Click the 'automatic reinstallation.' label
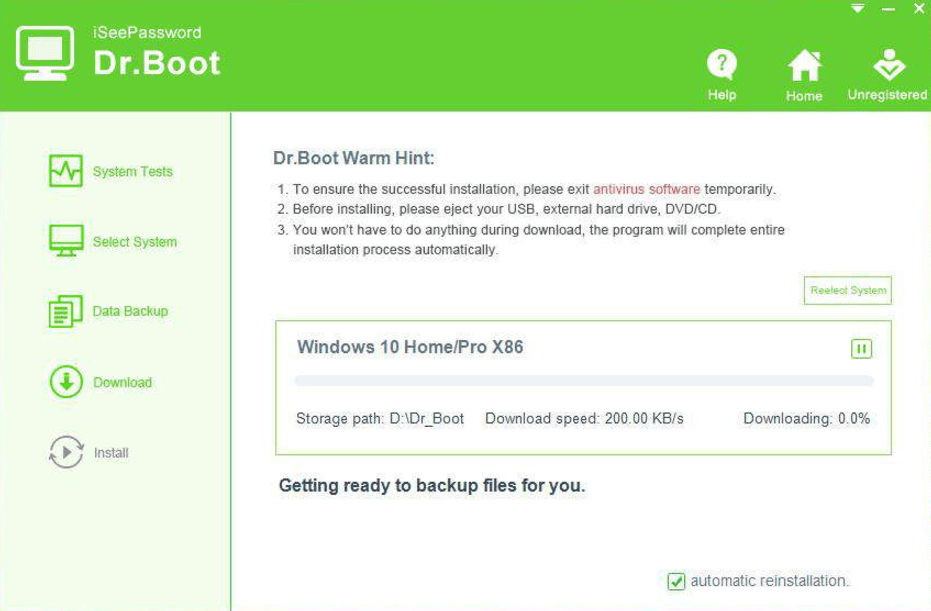Image resolution: width=931 pixels, height=611 pixels. tap(770, 581)
